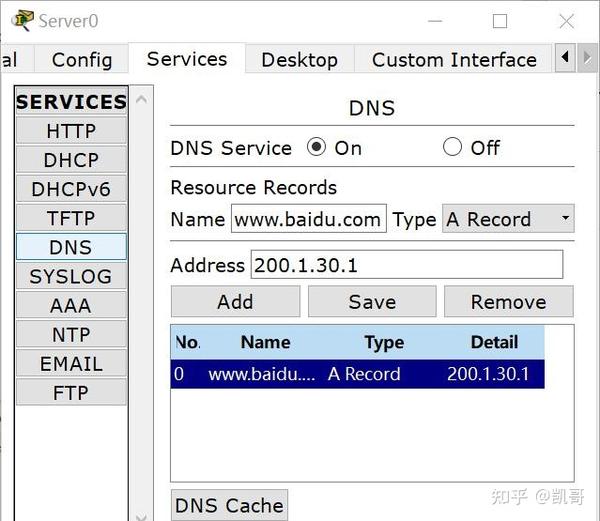Open the DNS Cache
Image resolution: width=600 pixels, height=521 pixels.
pyautogui.click(x=229, y=505)
